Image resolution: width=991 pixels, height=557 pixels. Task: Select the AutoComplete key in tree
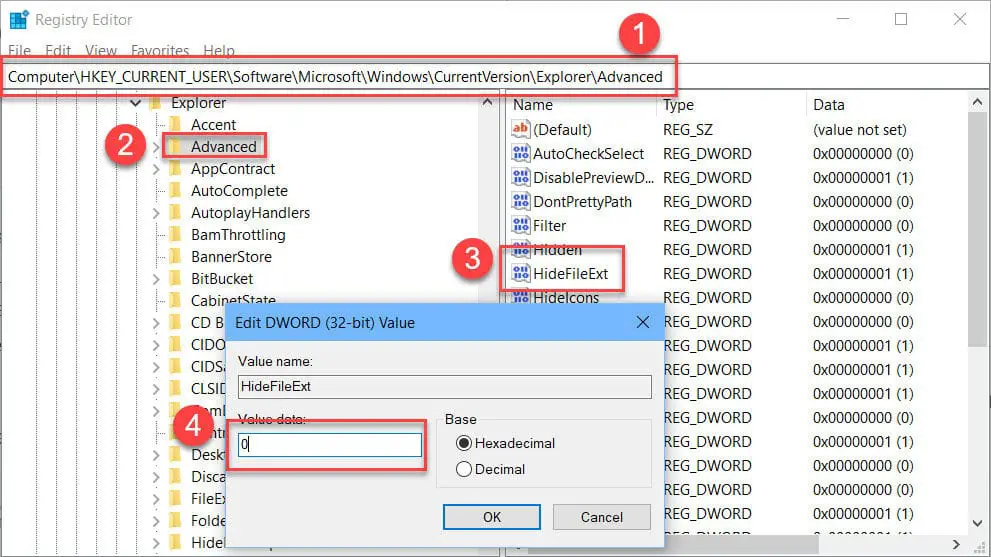pos(239,190)
